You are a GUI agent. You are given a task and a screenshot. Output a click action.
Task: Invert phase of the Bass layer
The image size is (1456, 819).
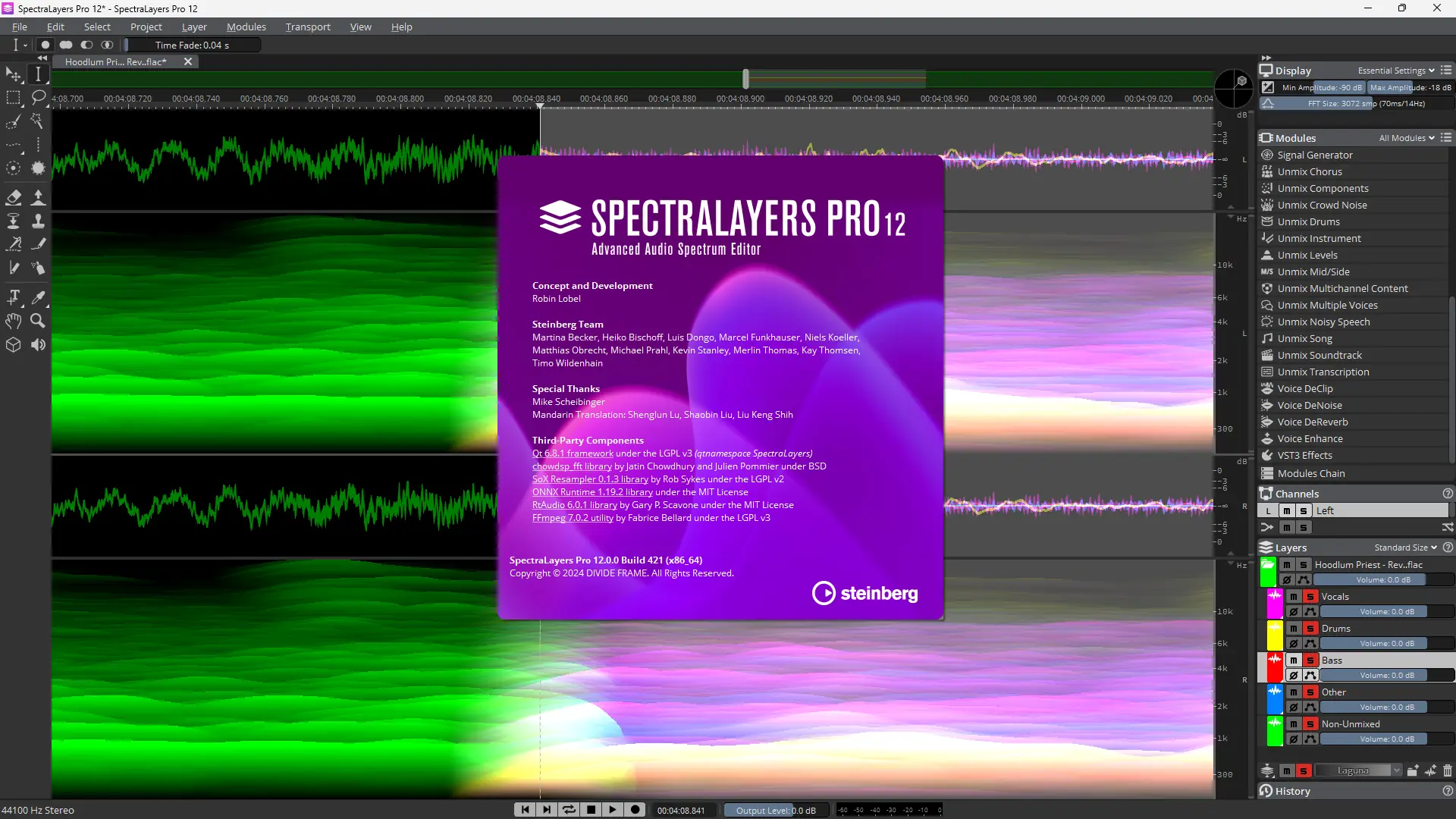tap(1294, 675)
